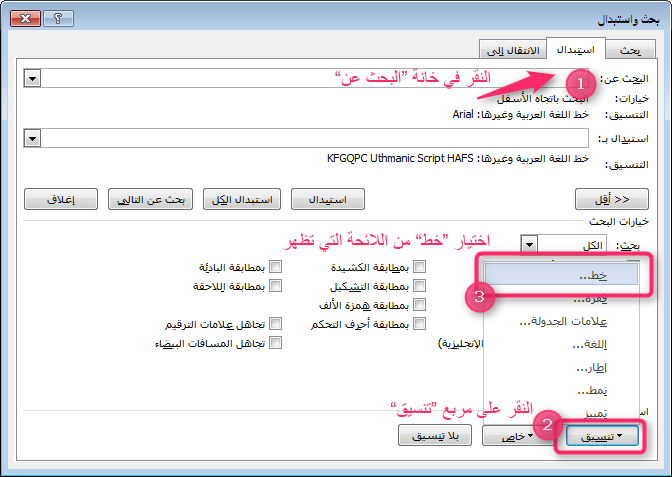Tick the تجاهل علامات الترقيم checkbox
This screenshot has width=672, height=477.
pyautogui.click(x=276, y=324)
